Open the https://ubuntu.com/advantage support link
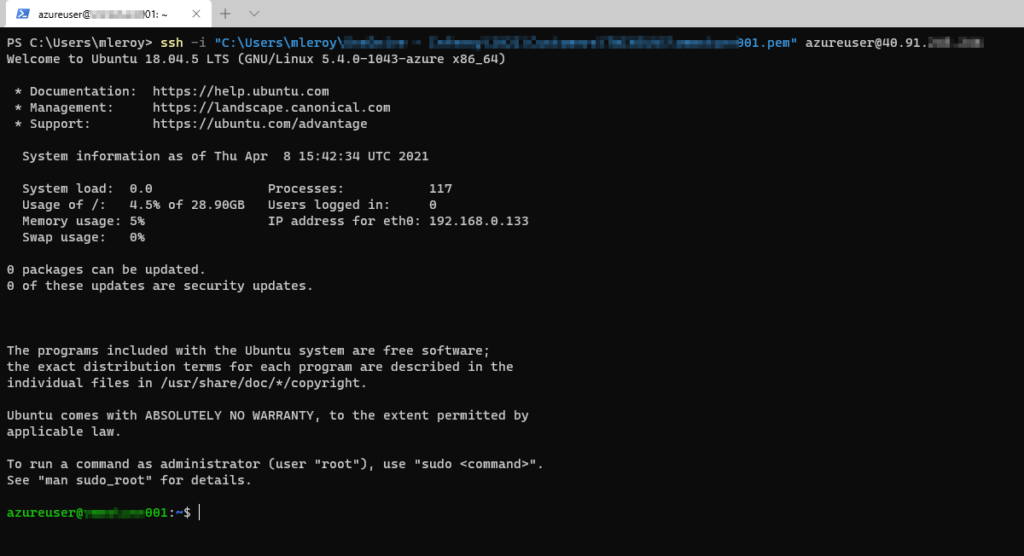The height and width of the screenshot is (556, 1024). coord(259,124)
